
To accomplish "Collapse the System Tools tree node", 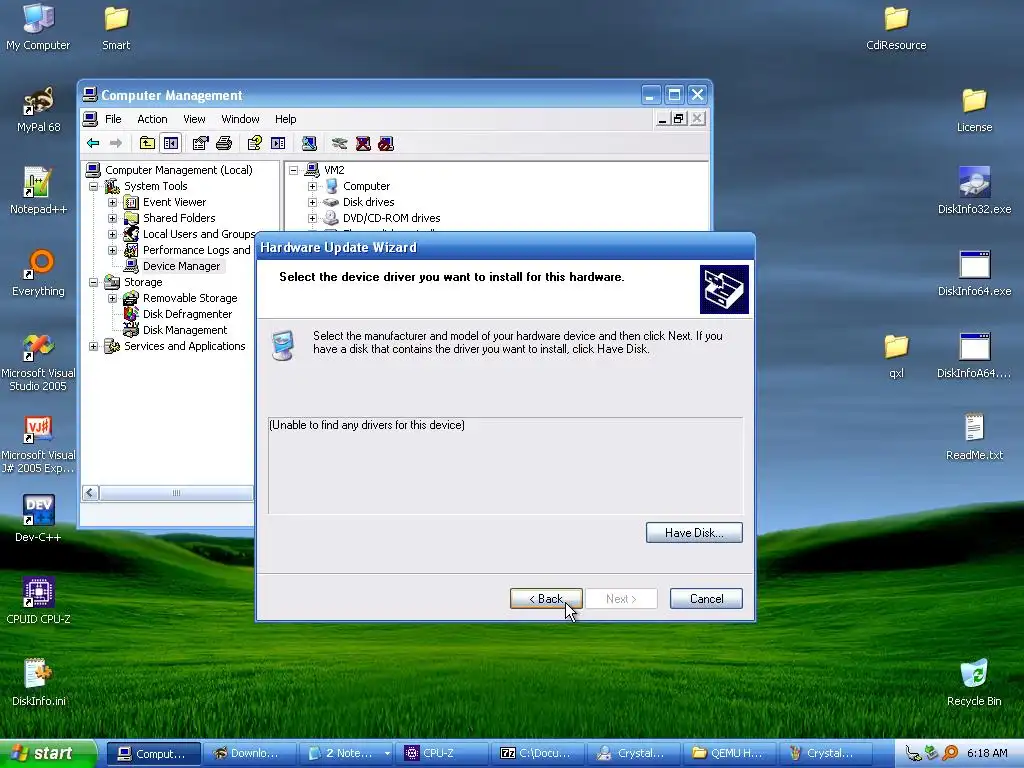I will click(x=94, y=186).
